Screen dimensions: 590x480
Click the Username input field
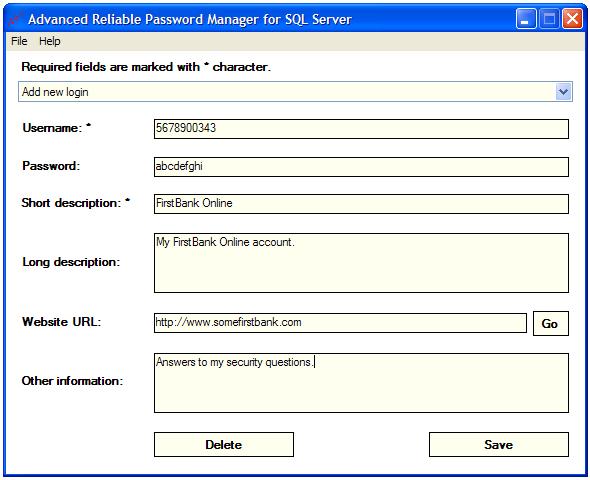pos(361,129)
